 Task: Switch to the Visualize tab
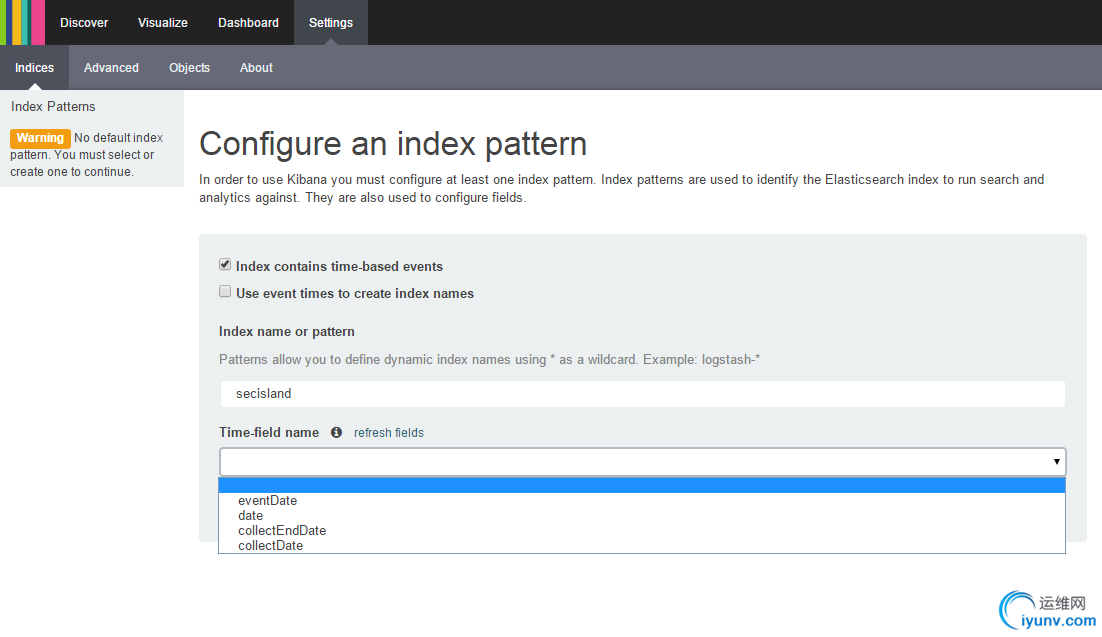tap(163, 23)
